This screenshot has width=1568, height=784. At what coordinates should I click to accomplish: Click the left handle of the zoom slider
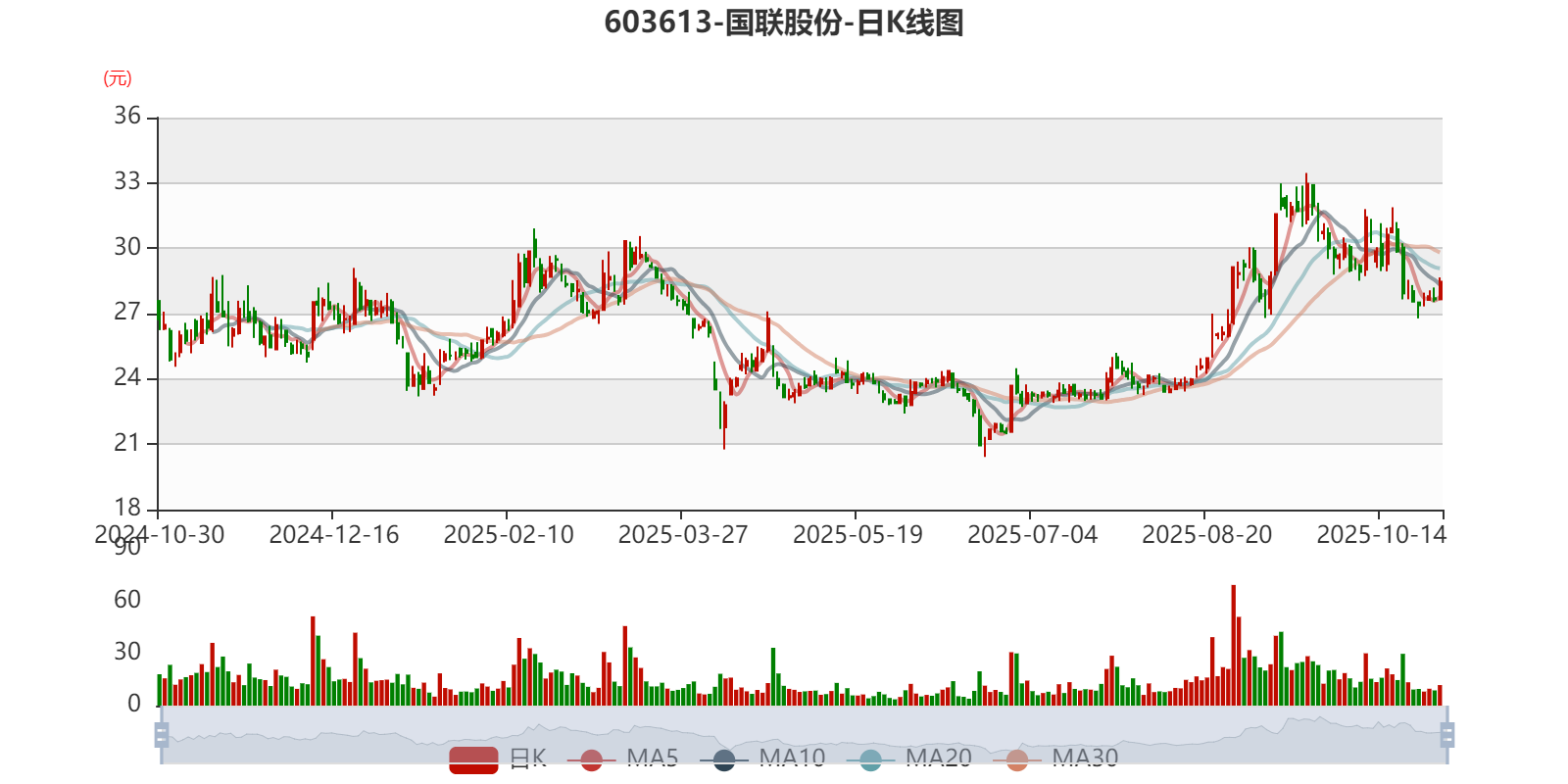(x=162, y=735)
